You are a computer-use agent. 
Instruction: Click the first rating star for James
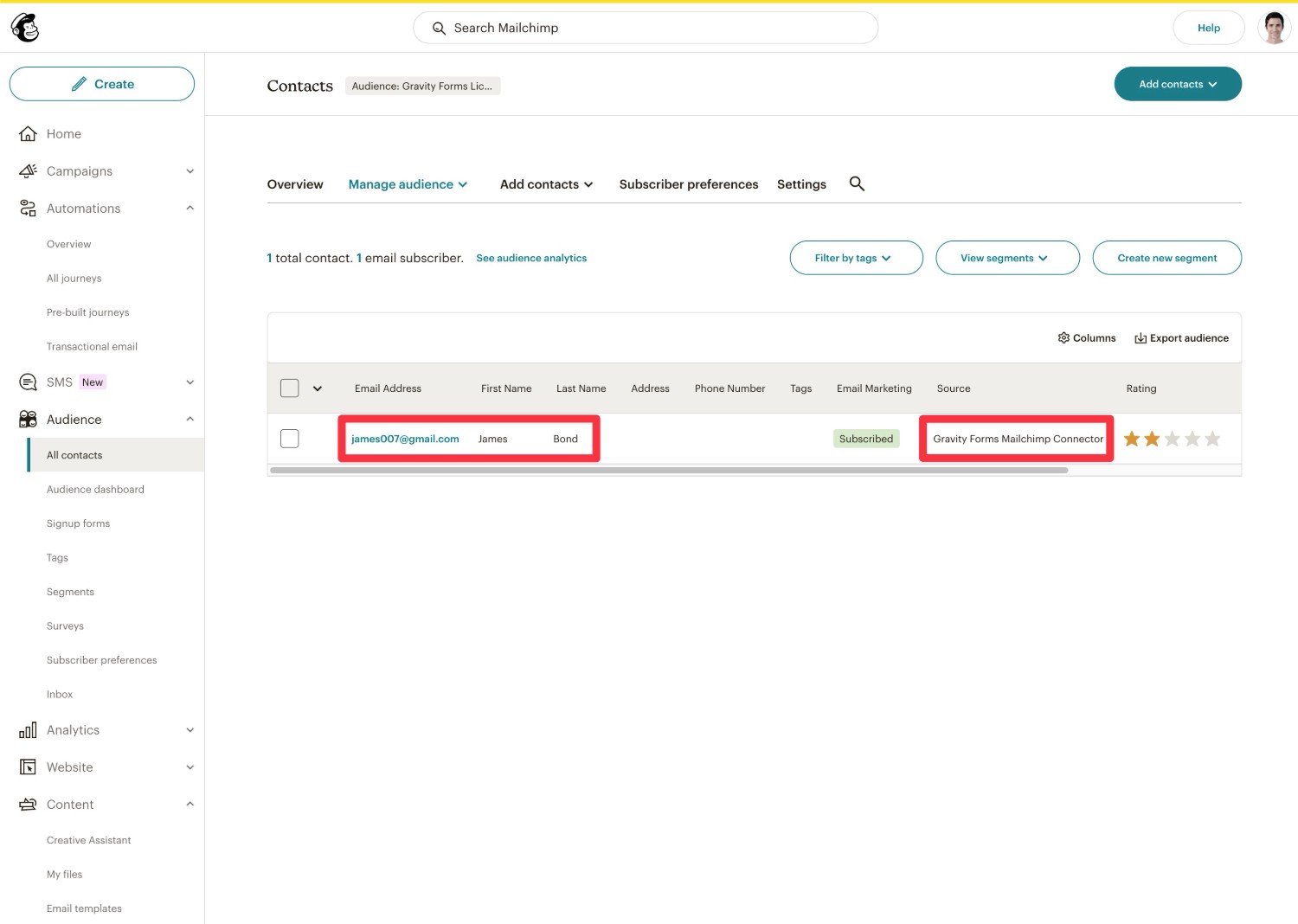1131,439
